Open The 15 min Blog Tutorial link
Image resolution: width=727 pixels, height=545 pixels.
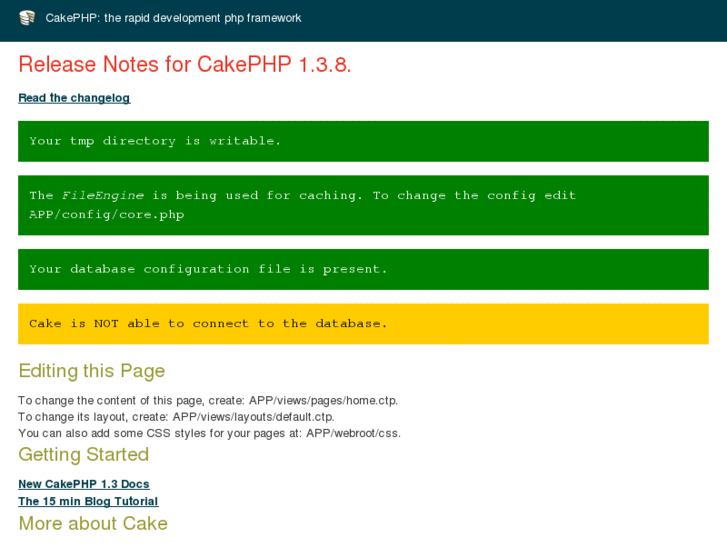point(88,501)
